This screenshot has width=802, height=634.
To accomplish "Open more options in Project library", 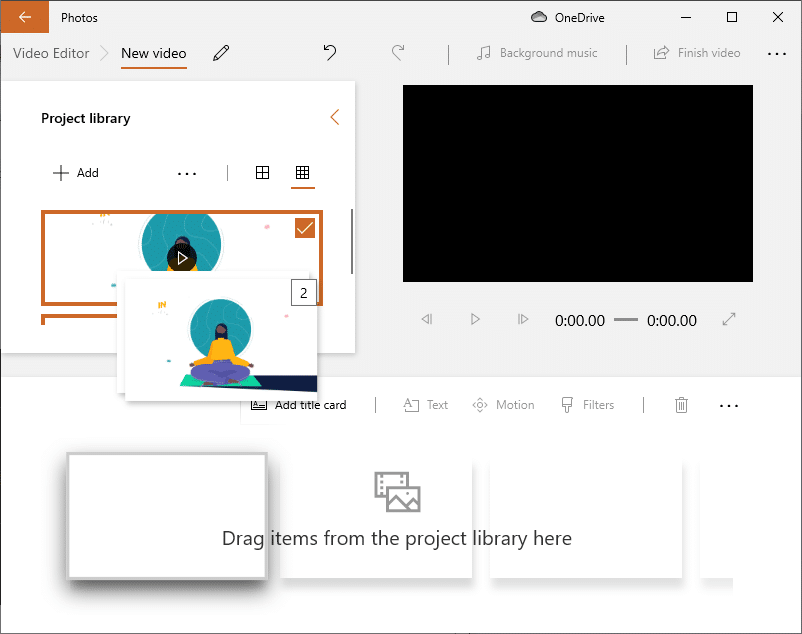I will (187, 174).
